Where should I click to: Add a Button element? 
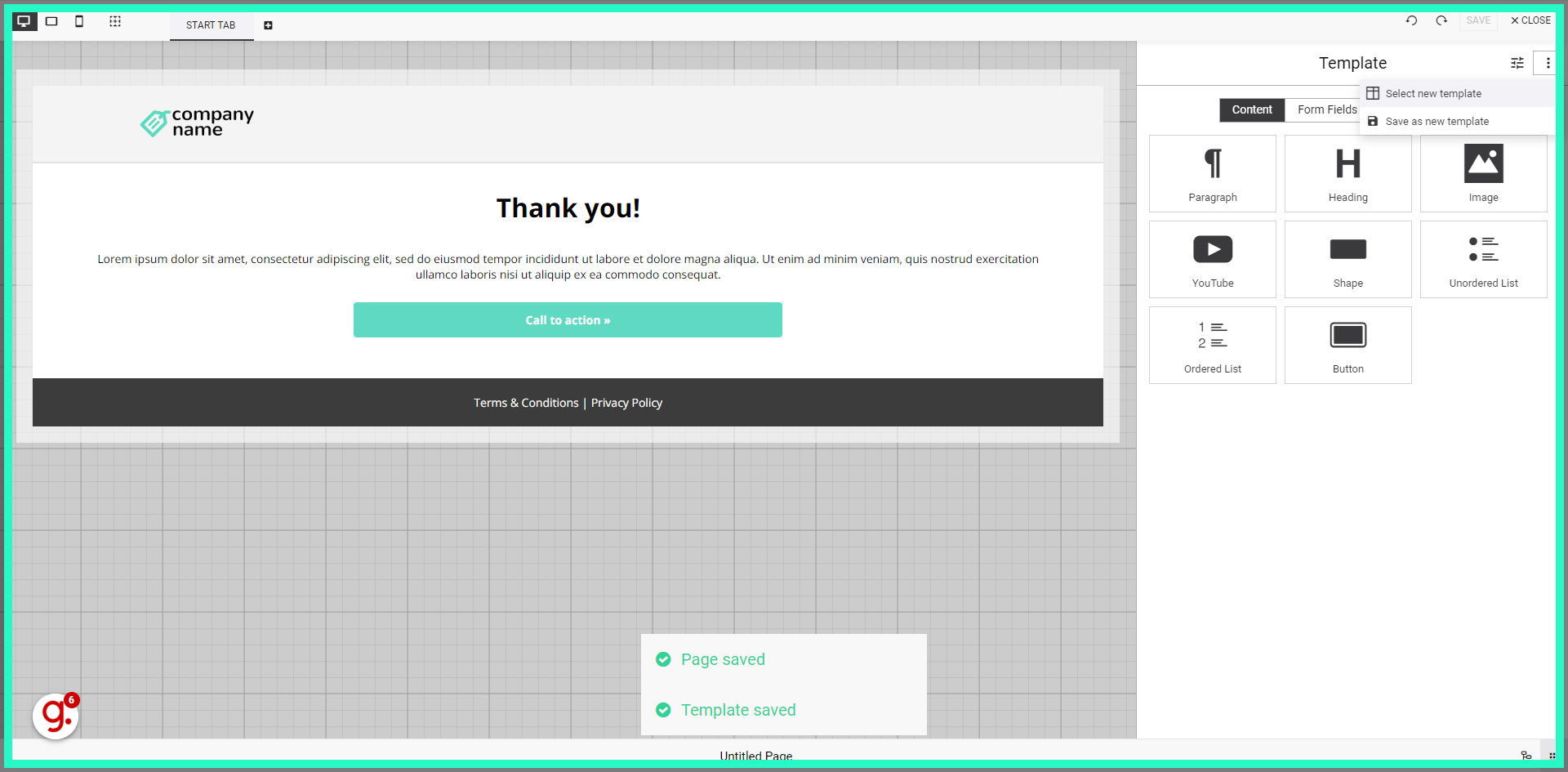click(x=1348, y=346)
